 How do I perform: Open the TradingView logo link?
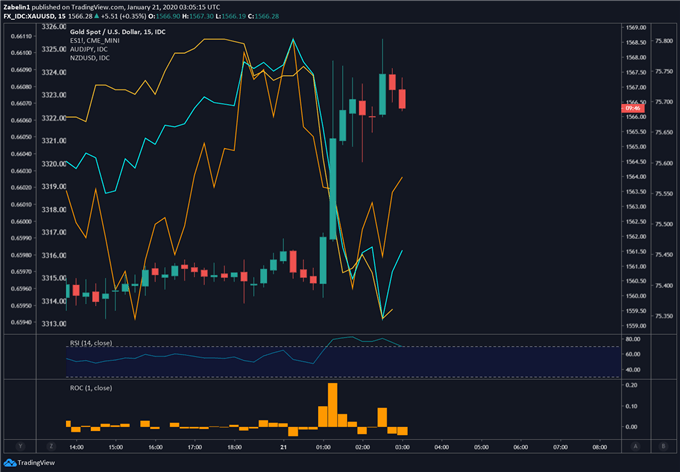point(29,463)
